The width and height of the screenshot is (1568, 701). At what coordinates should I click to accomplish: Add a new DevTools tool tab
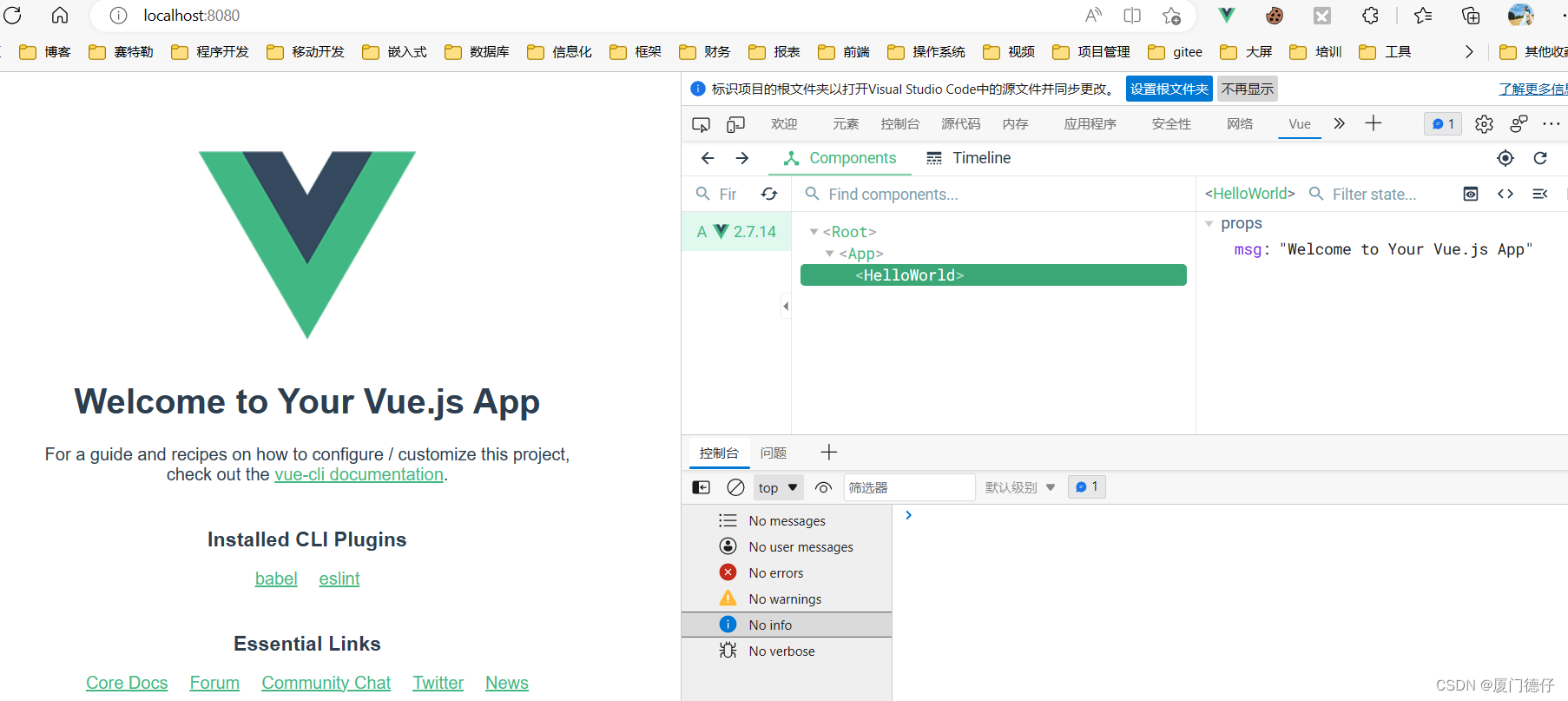coord(1373,123)
